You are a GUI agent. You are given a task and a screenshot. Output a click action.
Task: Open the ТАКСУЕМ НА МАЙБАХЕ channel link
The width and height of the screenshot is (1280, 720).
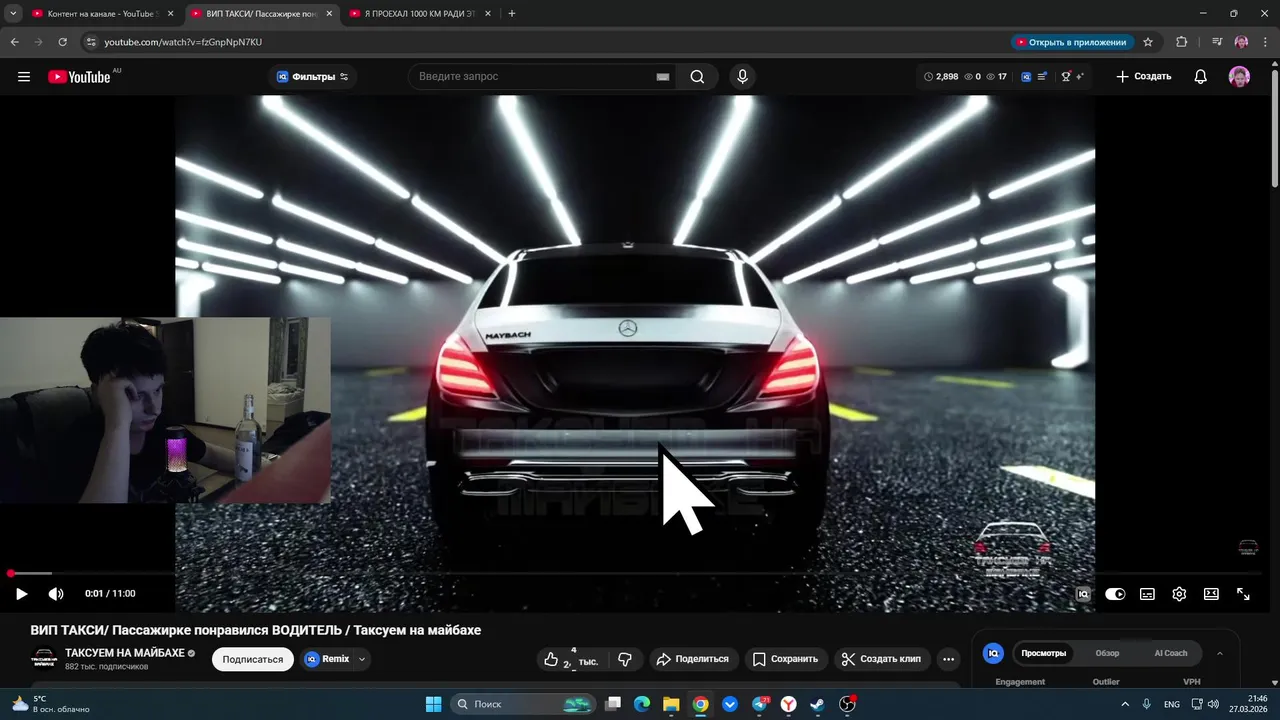[x=125, y=653]
